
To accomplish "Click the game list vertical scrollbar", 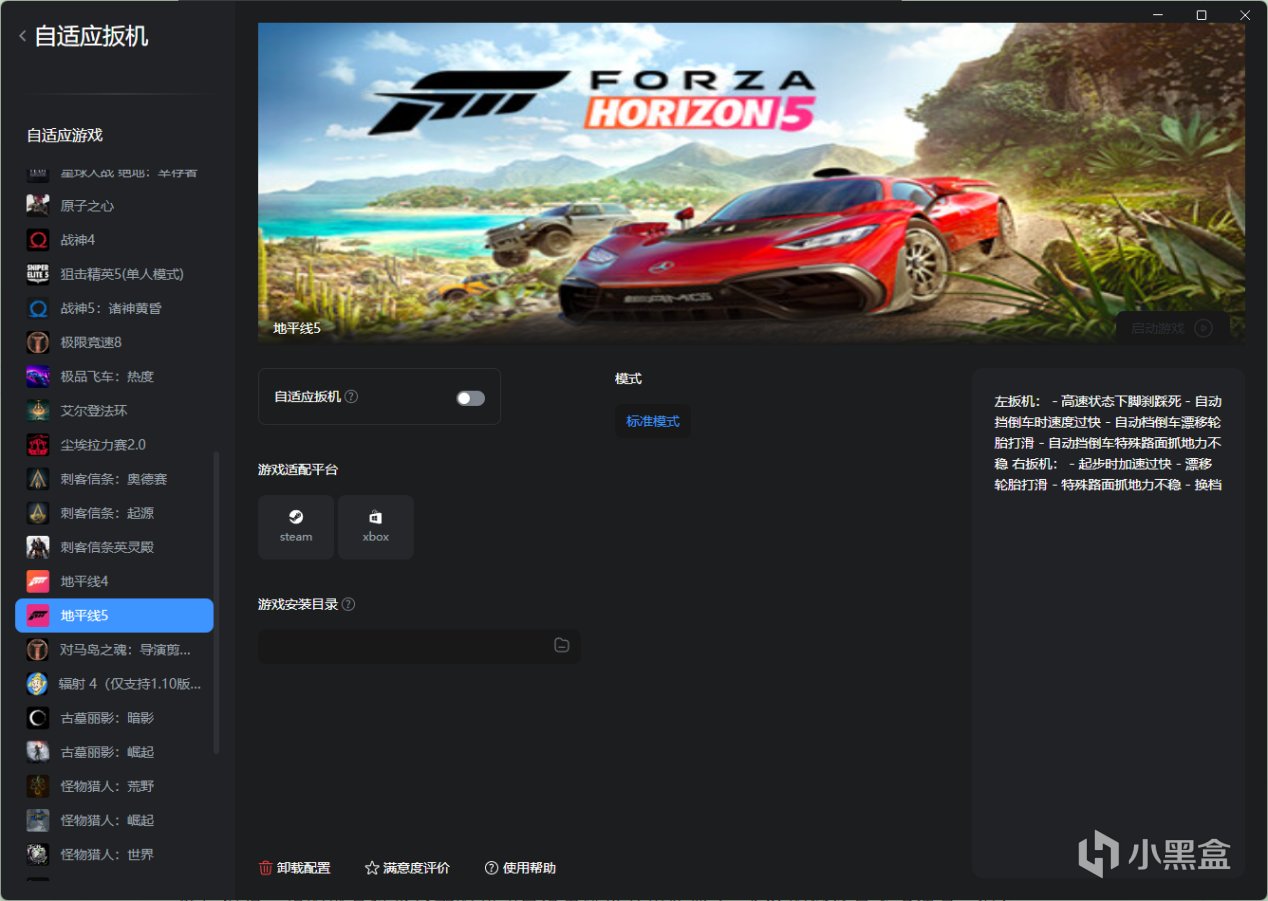I will tap(217, 602).
